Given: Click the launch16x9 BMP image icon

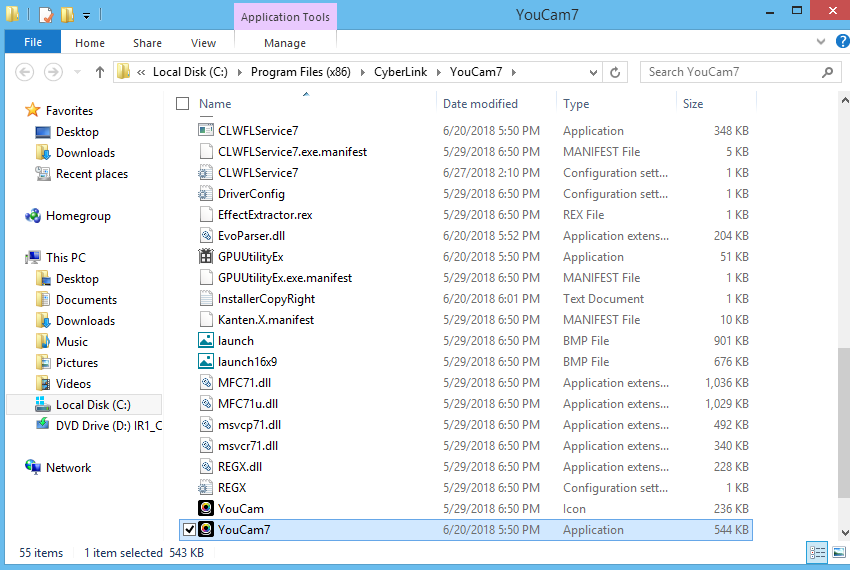Looking at the screenshot, I should pyautogui.click(x=205, y=361).
